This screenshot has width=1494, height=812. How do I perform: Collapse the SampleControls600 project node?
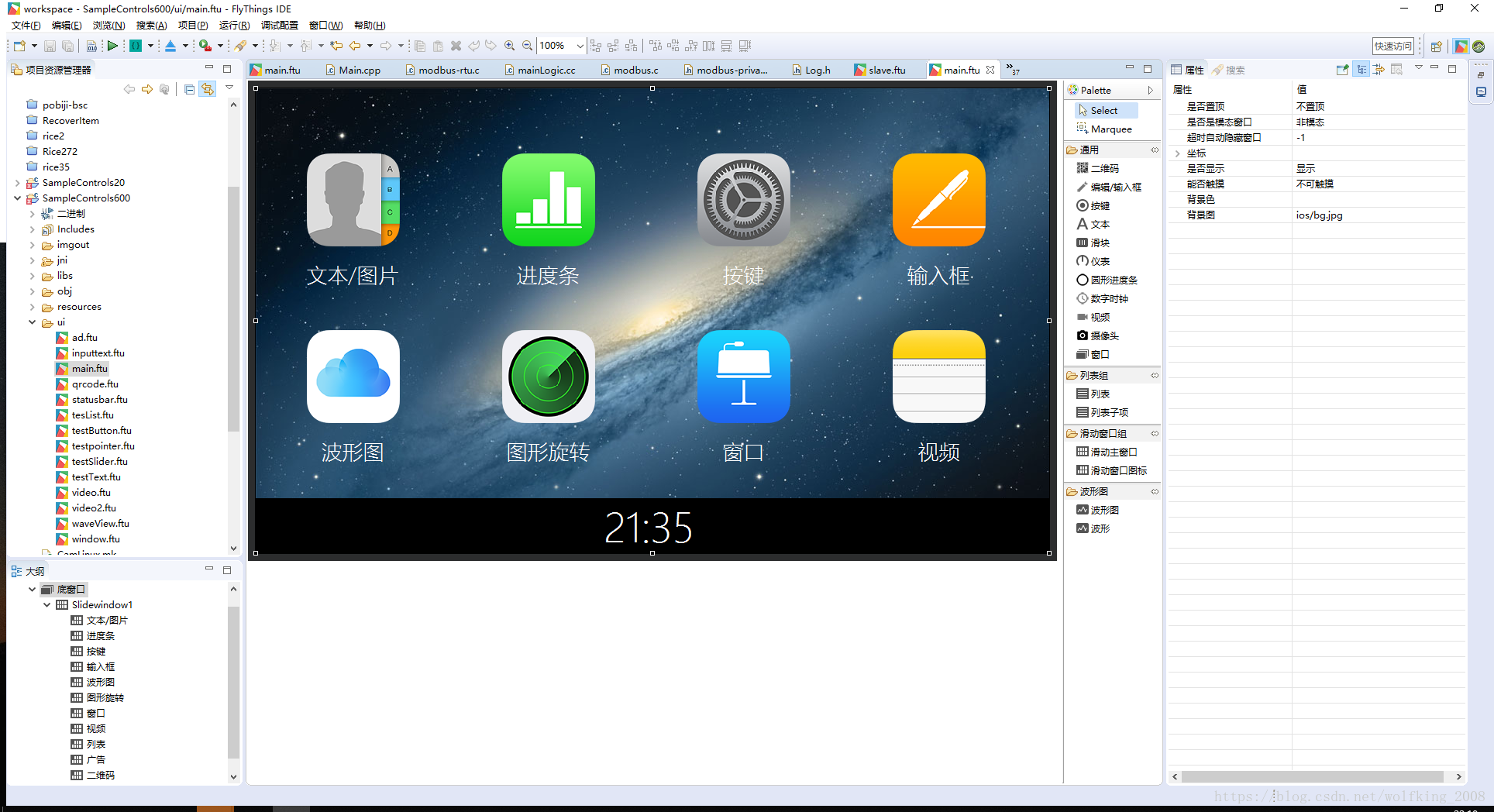[x=18, y=198]
